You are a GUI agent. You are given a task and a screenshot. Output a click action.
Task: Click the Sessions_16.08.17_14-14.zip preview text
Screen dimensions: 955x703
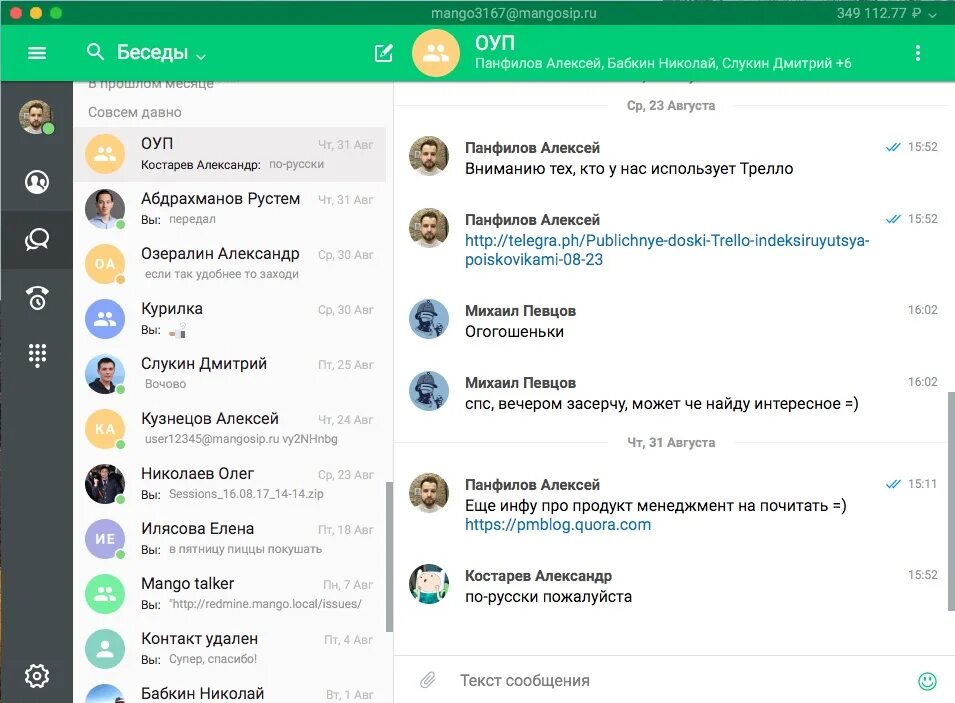tap(246, 494)
